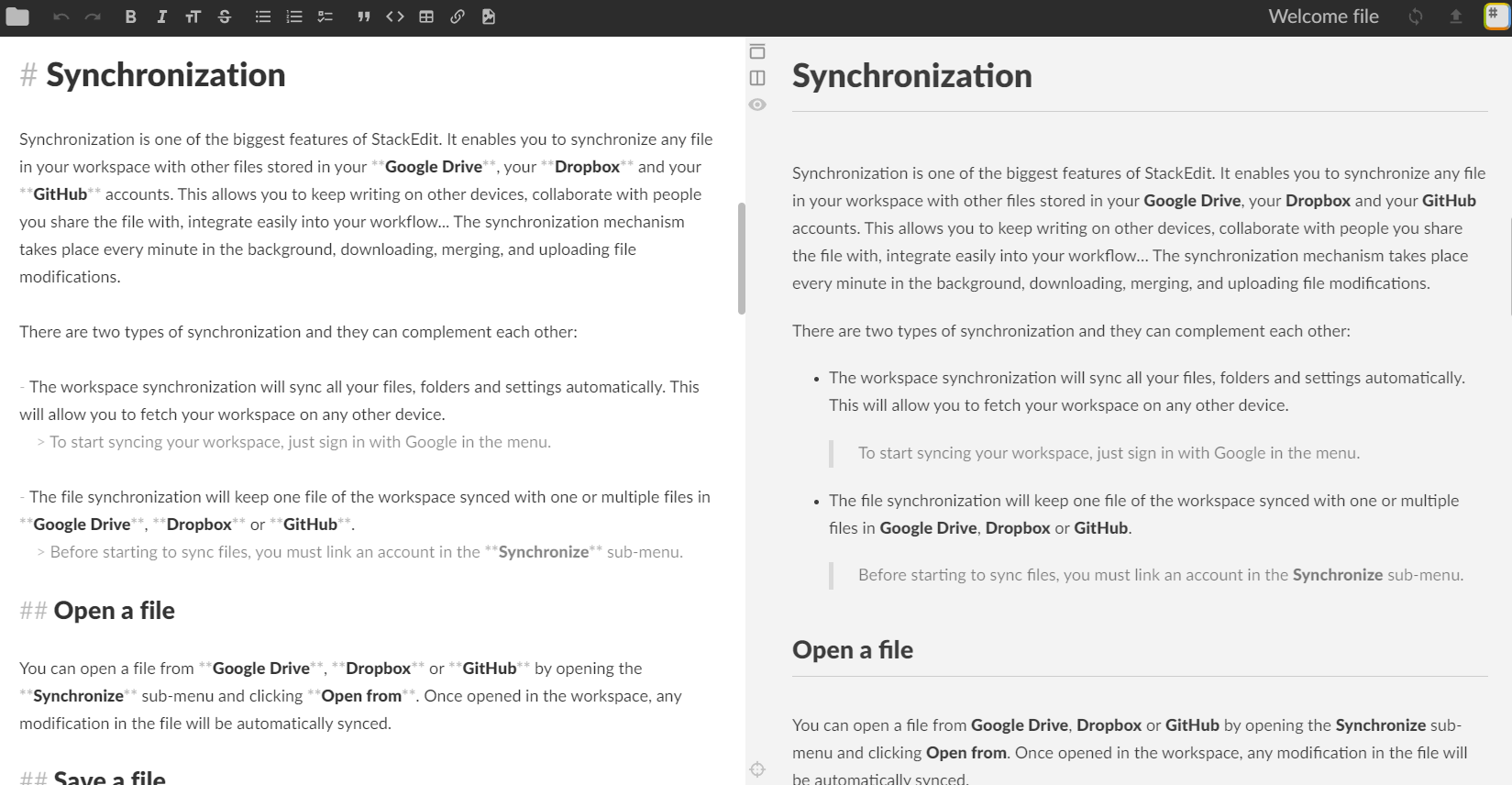1512x785 pixels.
Task: Click the editor pane scrollbar
Action: [741, 259]
